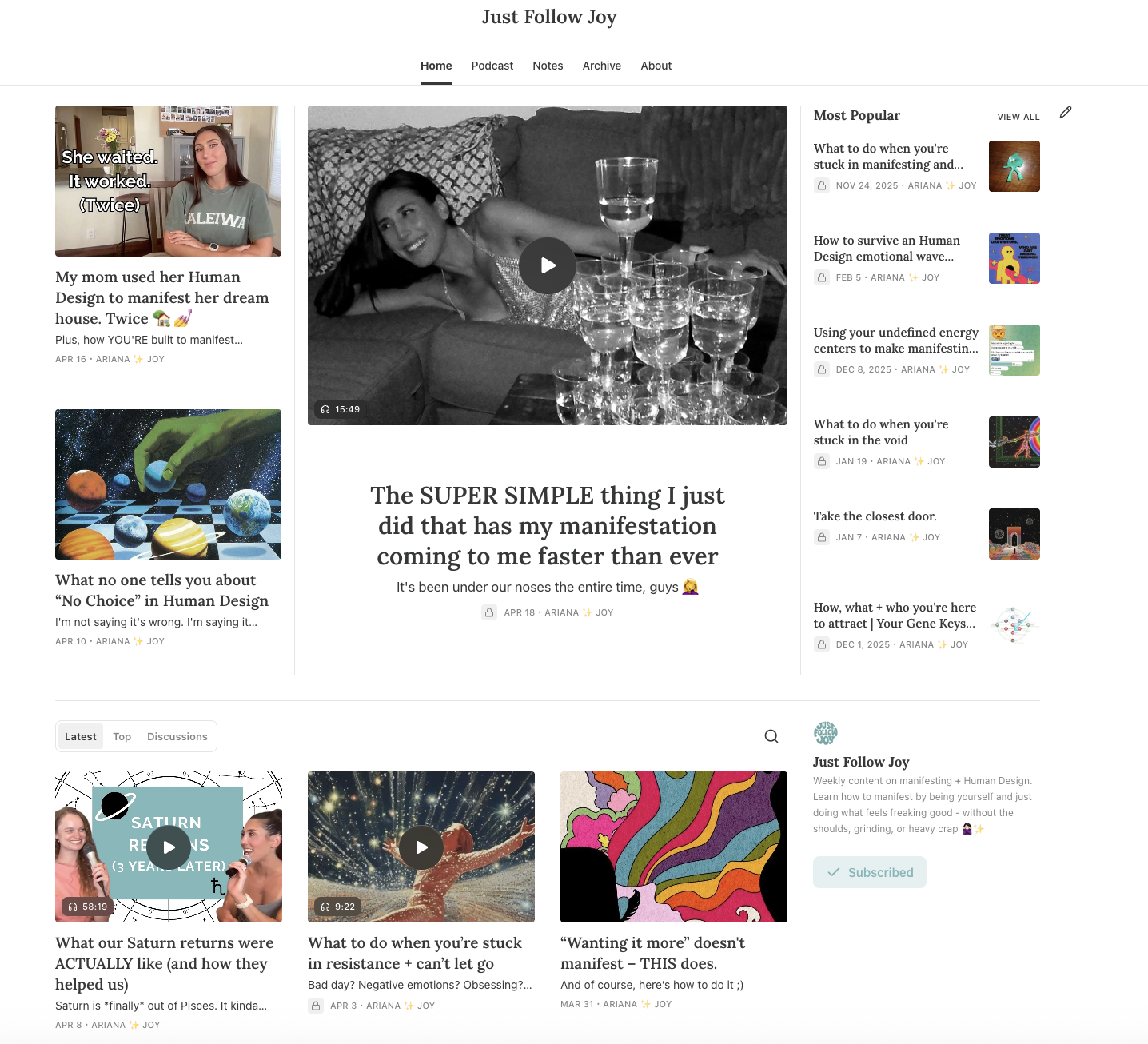1148x1044 pixels.
Task: Toggle the Subscribed button
Action: [x=870, y=872]
